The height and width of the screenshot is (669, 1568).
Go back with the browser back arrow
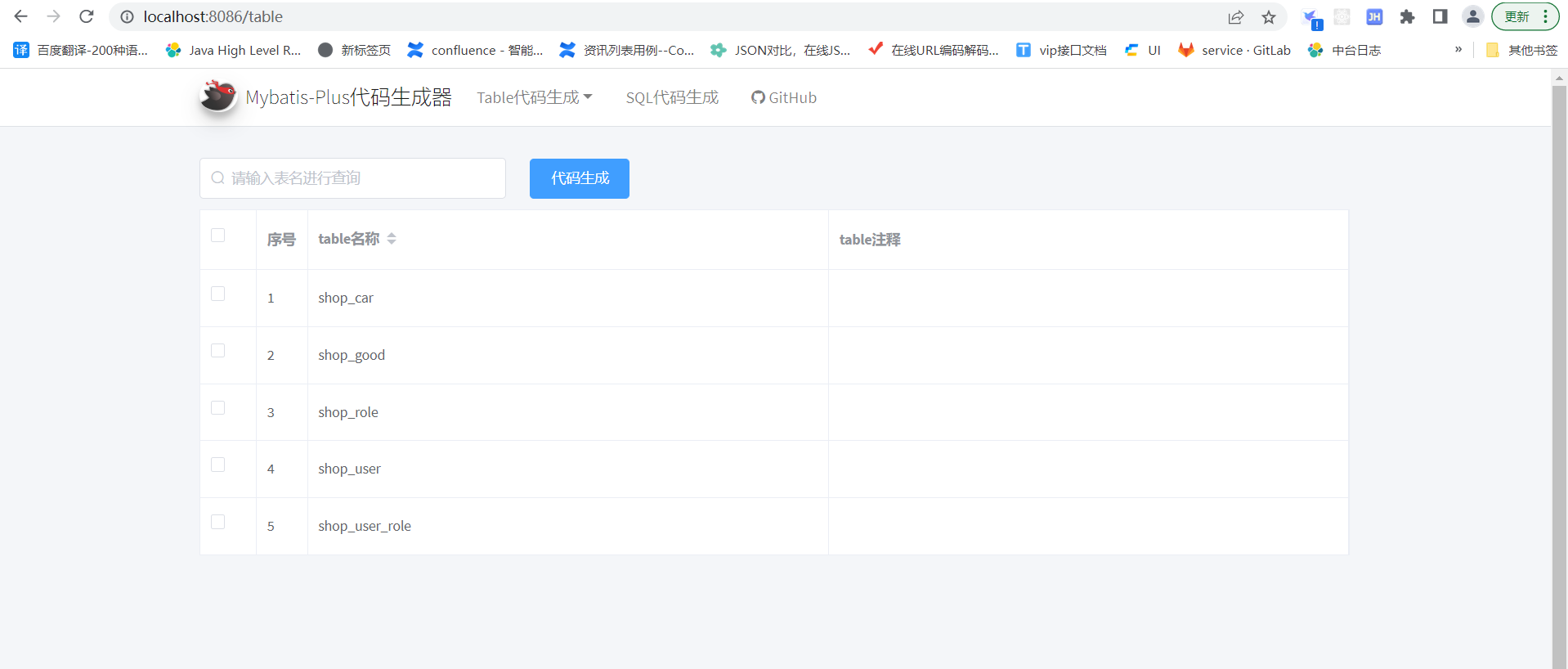(x=21, y=16)
